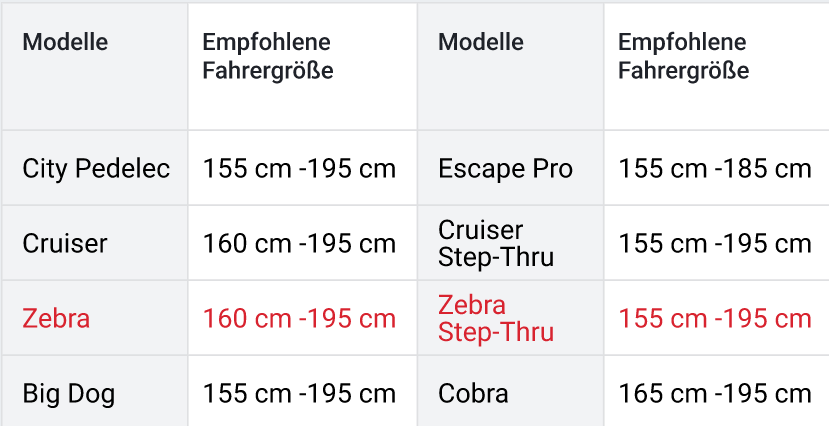Click the right "Empfohlene Fahrergröße" header
The height and width of the screenshot is (426, 829).
click(683, 57)
